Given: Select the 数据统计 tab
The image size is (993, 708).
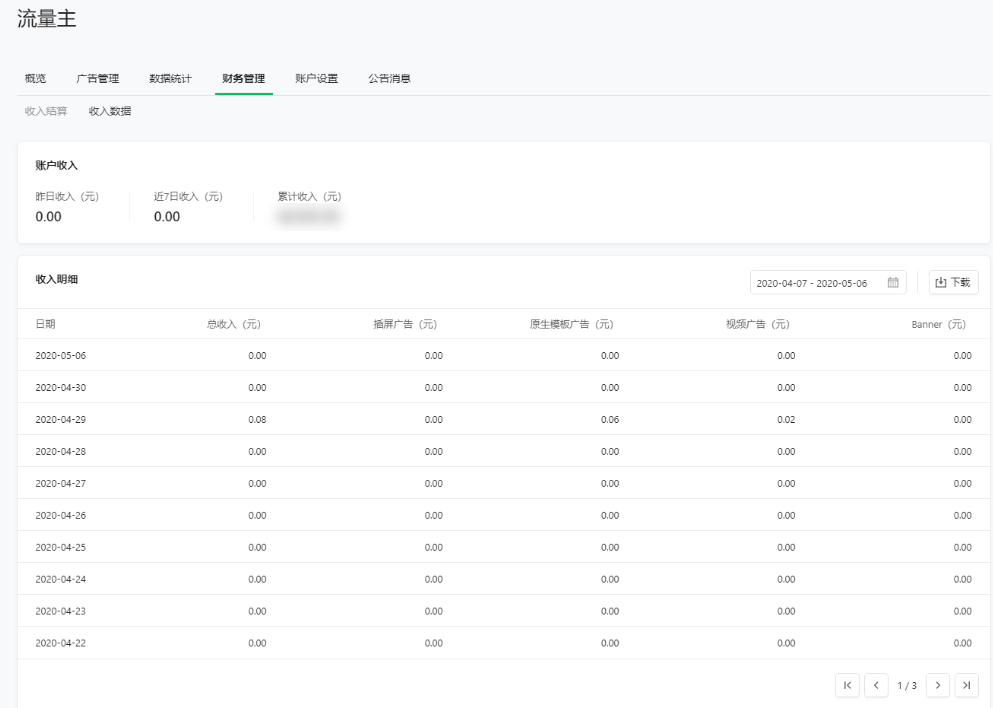Looking at the screenshot, I should [170, 78].
